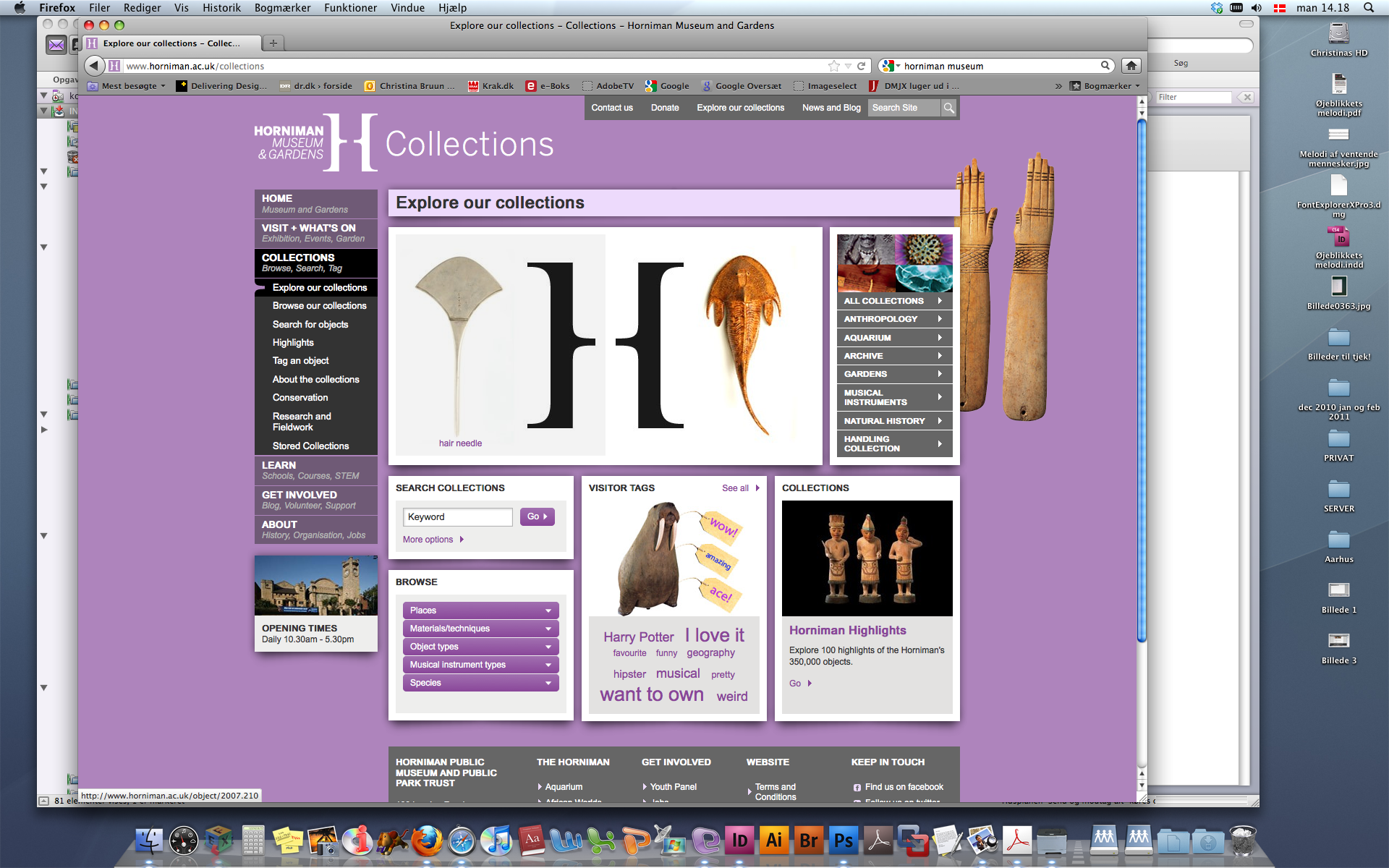This screenshot has height=868, width=1389.
Task: Open the Funktioner menu
Action: (x=350, y=7)
